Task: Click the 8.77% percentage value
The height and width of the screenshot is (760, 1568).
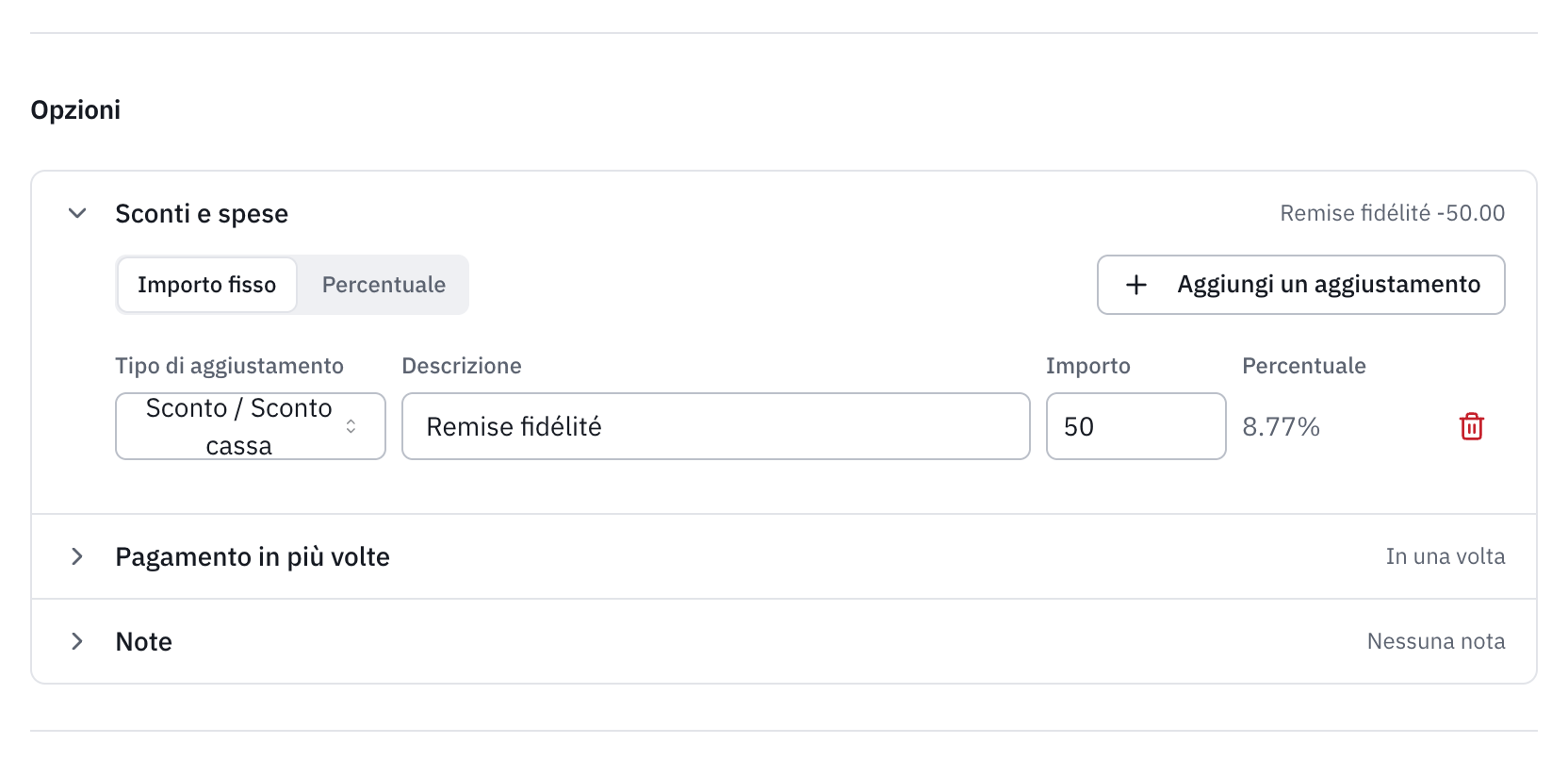Action: click(x=1281, y=427)
